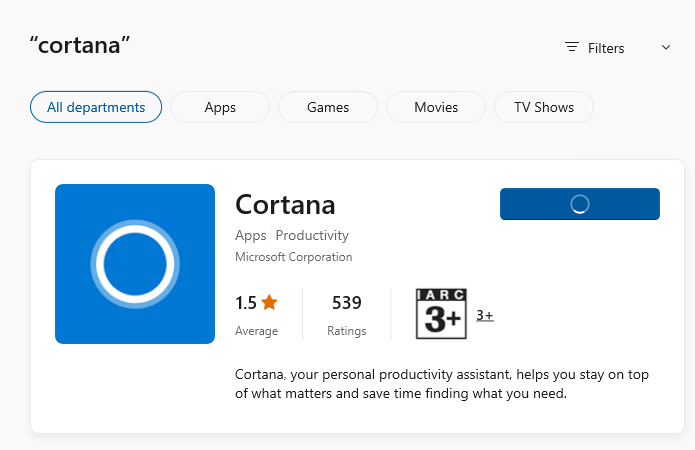Click the blue loading install button

(x=580, y=204)
